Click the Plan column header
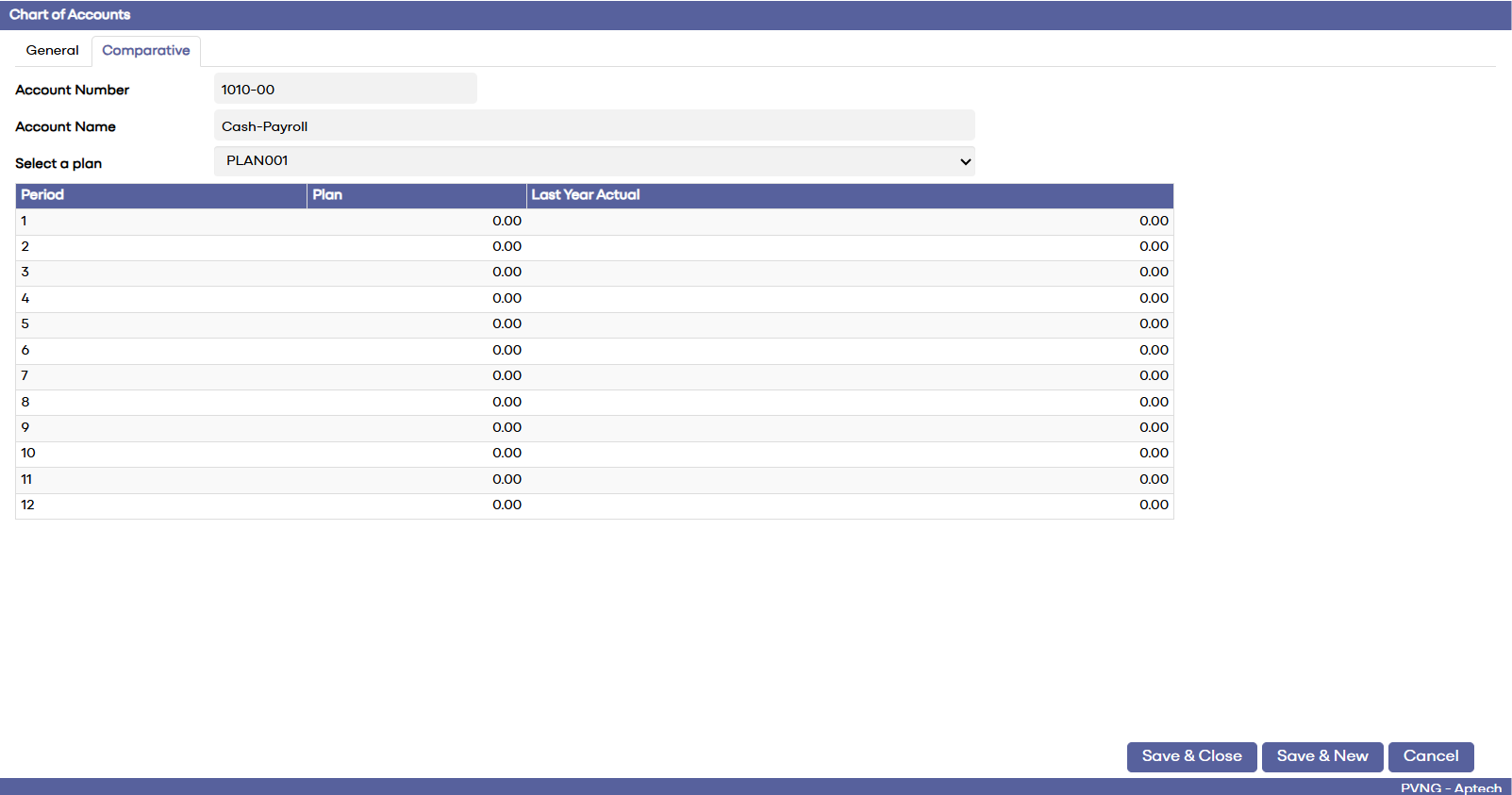 click(x=417, y=195)
